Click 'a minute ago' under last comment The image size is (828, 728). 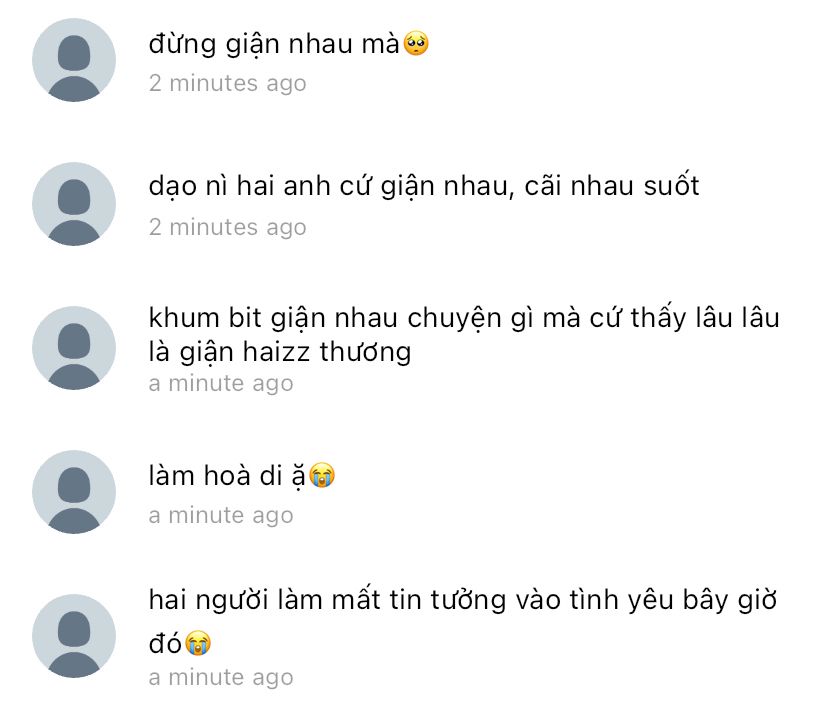click(x=221, y=678)
